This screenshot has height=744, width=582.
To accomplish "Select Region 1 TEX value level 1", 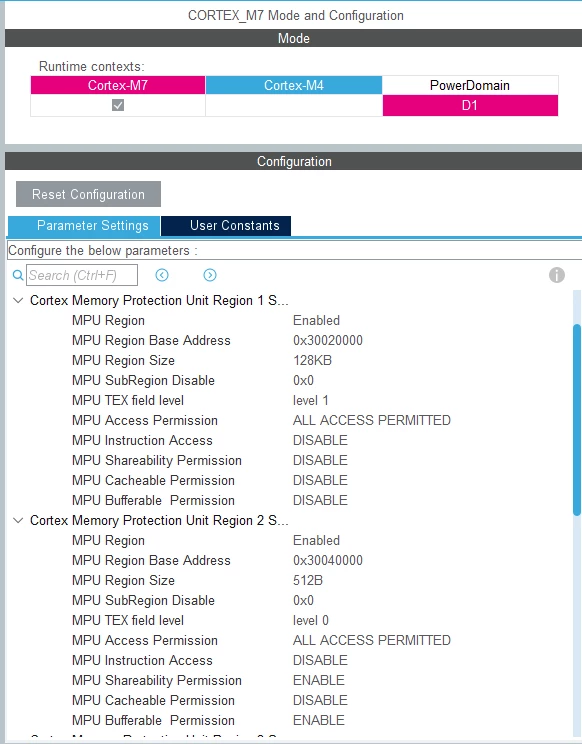I will click(x=311, y=400).
